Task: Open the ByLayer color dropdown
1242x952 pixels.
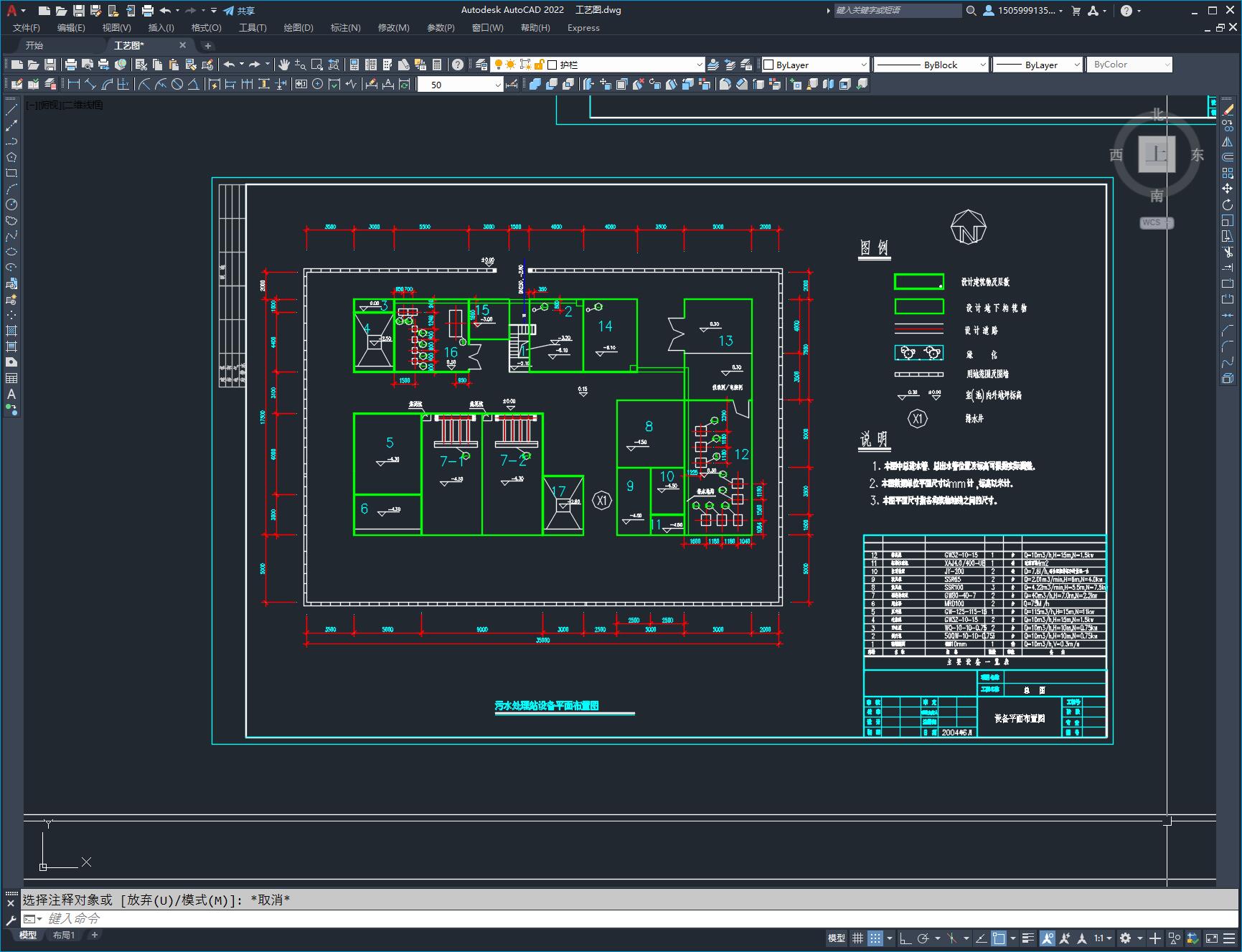Action: tap(815, 65)
